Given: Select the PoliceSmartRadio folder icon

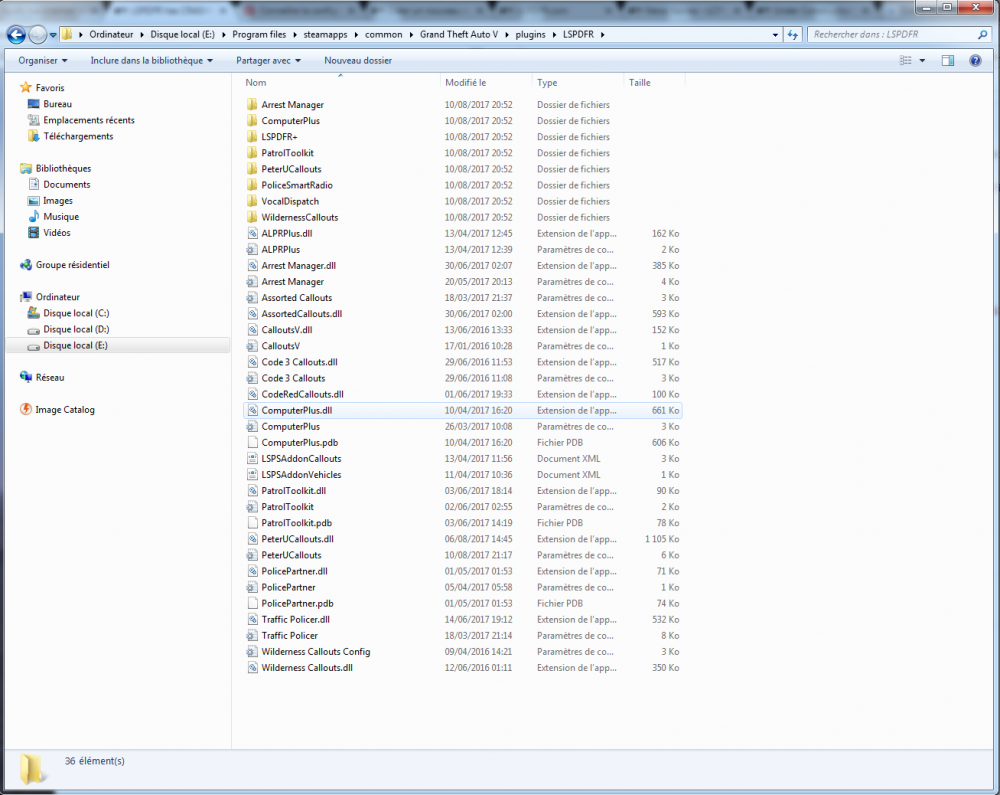Looking at the screenshot, I should tap(252, 185).
